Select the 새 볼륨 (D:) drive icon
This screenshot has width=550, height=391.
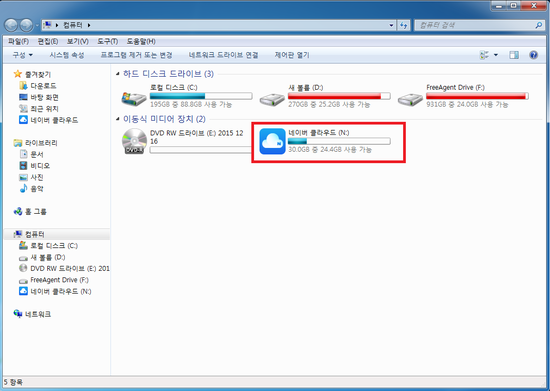pyautogui.click(x=272, y=99)
